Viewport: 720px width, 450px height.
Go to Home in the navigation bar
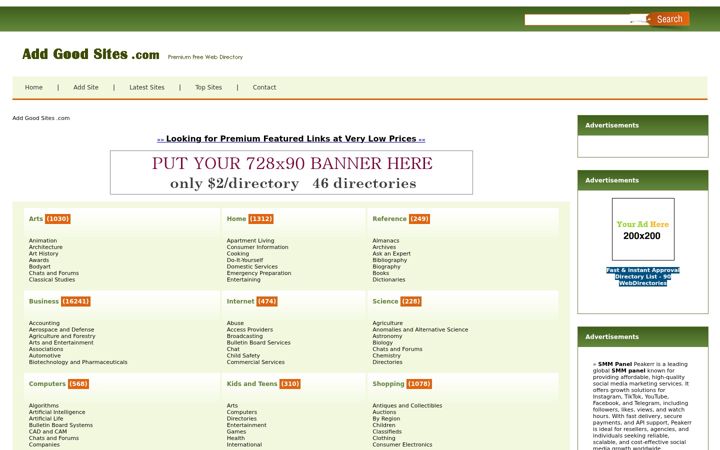(34, 87)
